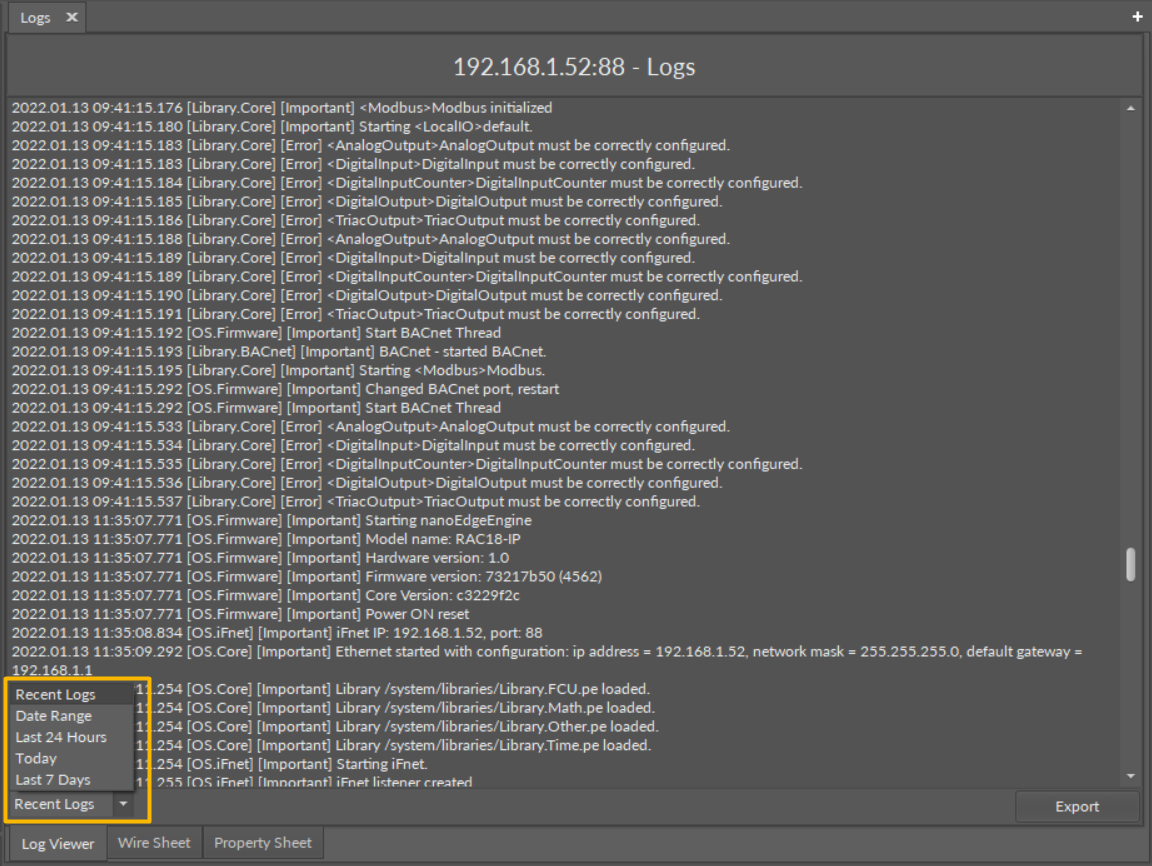This screenshot has height=866, width=1152.
Task: Choose Last 24 Hours log filter
Action: tap(61, 737)
